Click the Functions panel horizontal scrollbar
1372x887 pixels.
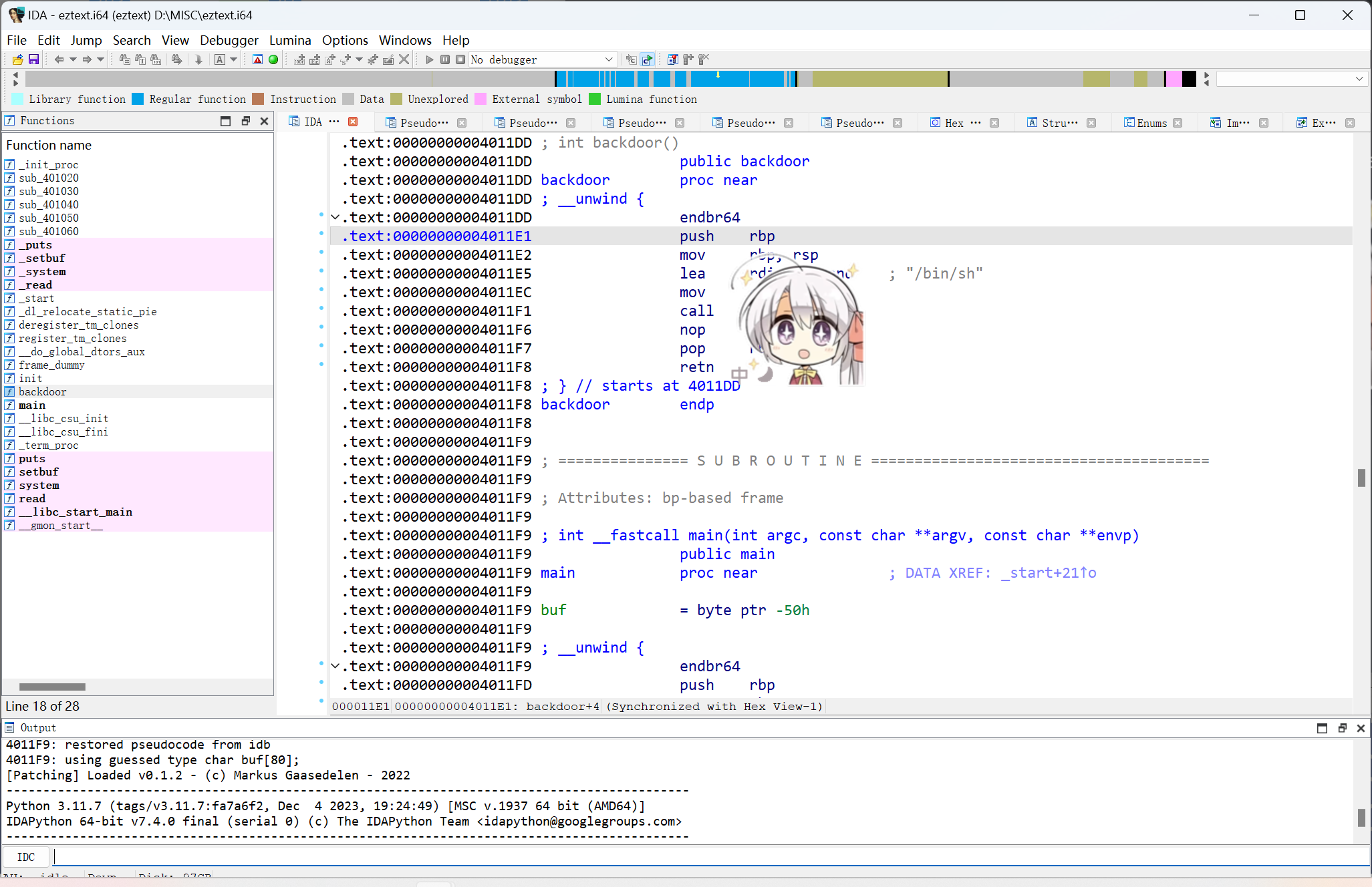click(52, 687)
